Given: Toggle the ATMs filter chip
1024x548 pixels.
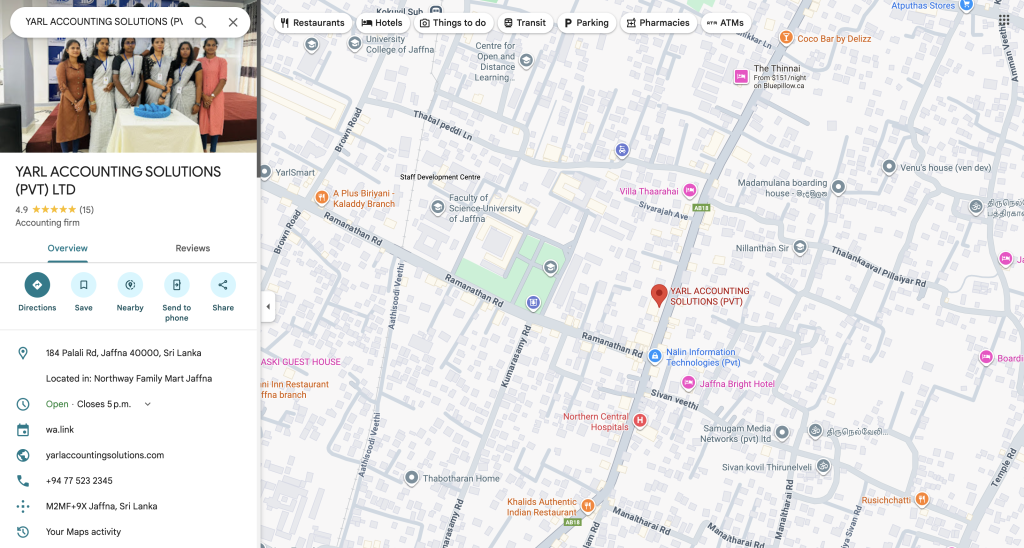Looking at the screenshot, I should (x=724, y=23).
